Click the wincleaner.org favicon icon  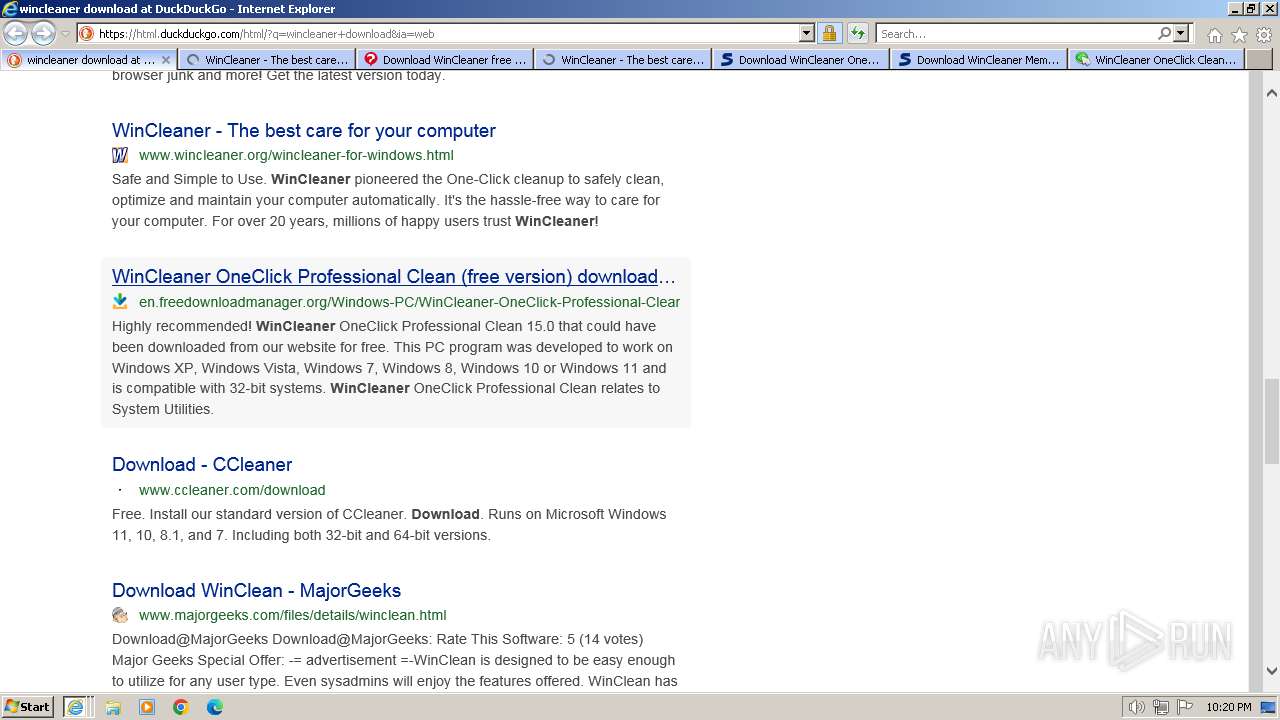point(120,155)
